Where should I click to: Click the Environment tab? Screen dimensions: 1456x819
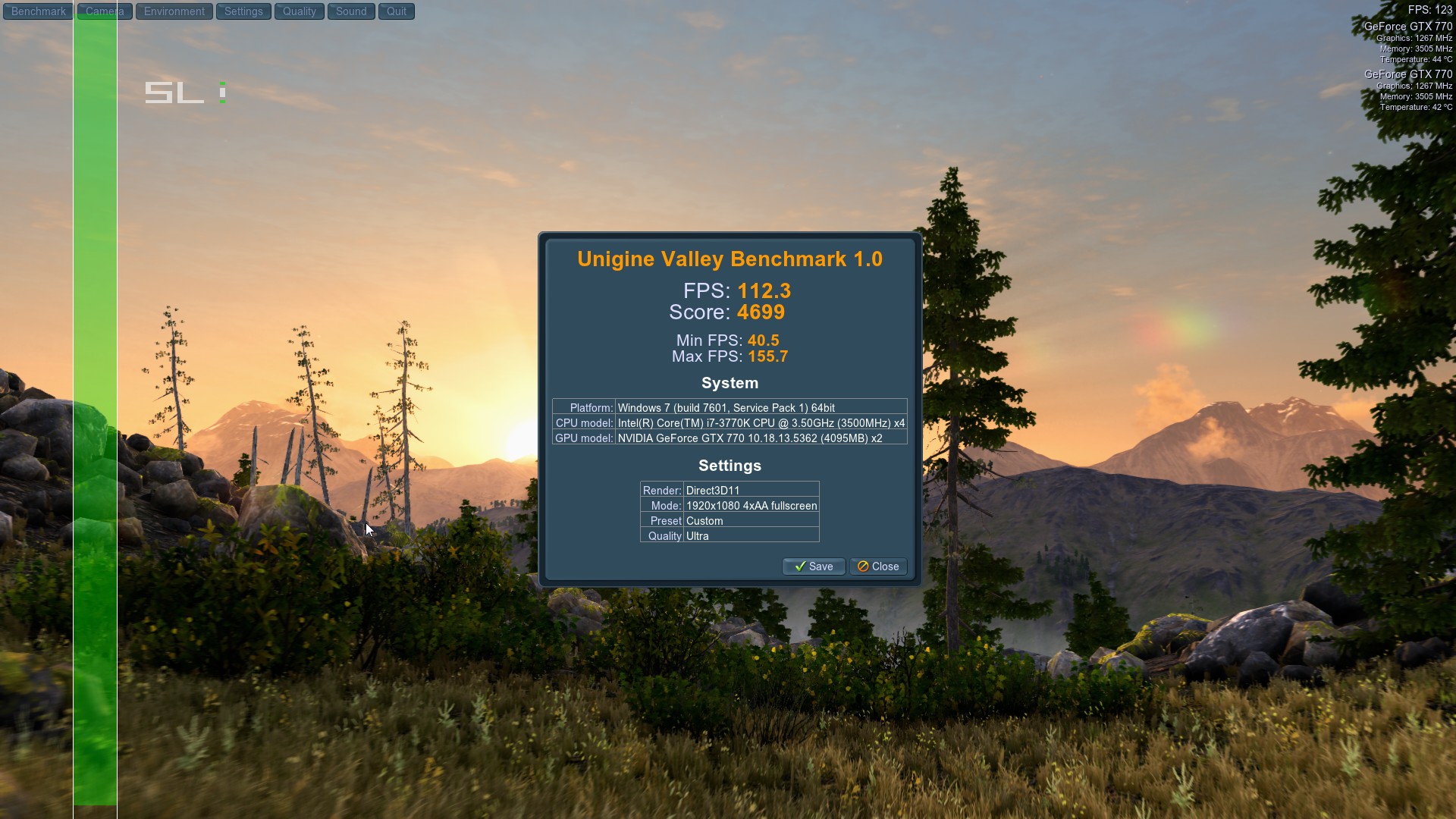click(x=173, y=11)
